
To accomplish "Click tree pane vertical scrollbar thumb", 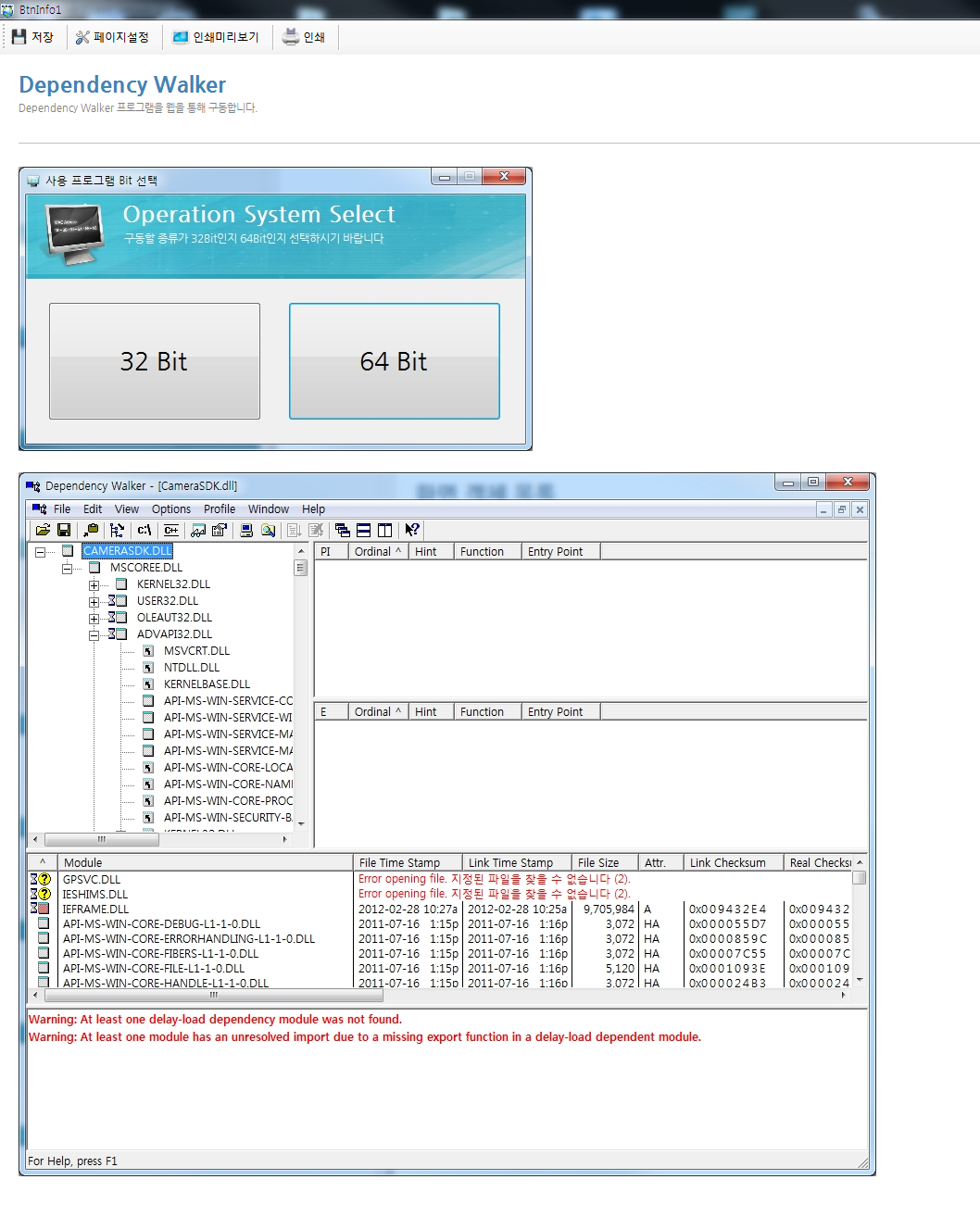I will (300, 568).
